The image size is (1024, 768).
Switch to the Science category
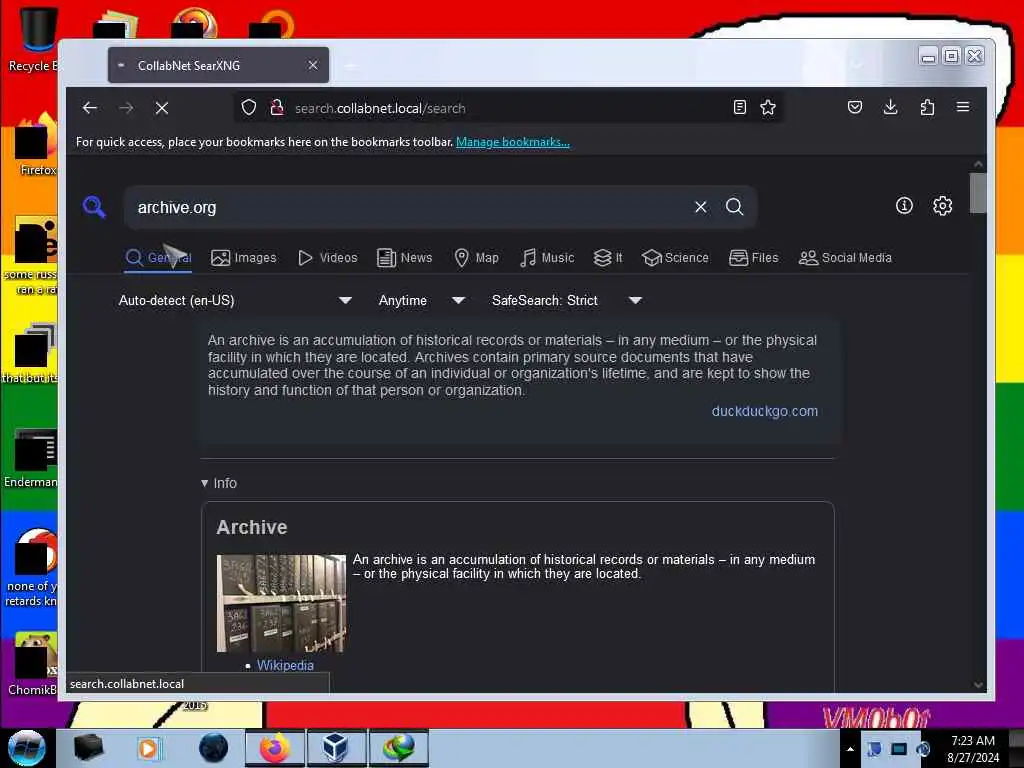[675, 258]
